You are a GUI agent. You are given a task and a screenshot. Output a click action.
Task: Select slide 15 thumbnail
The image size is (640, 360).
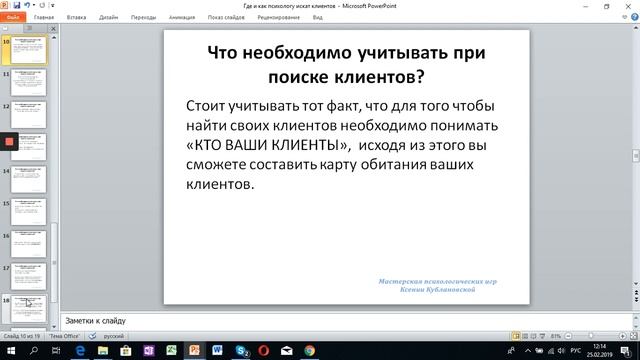click(x=29, y=211)
